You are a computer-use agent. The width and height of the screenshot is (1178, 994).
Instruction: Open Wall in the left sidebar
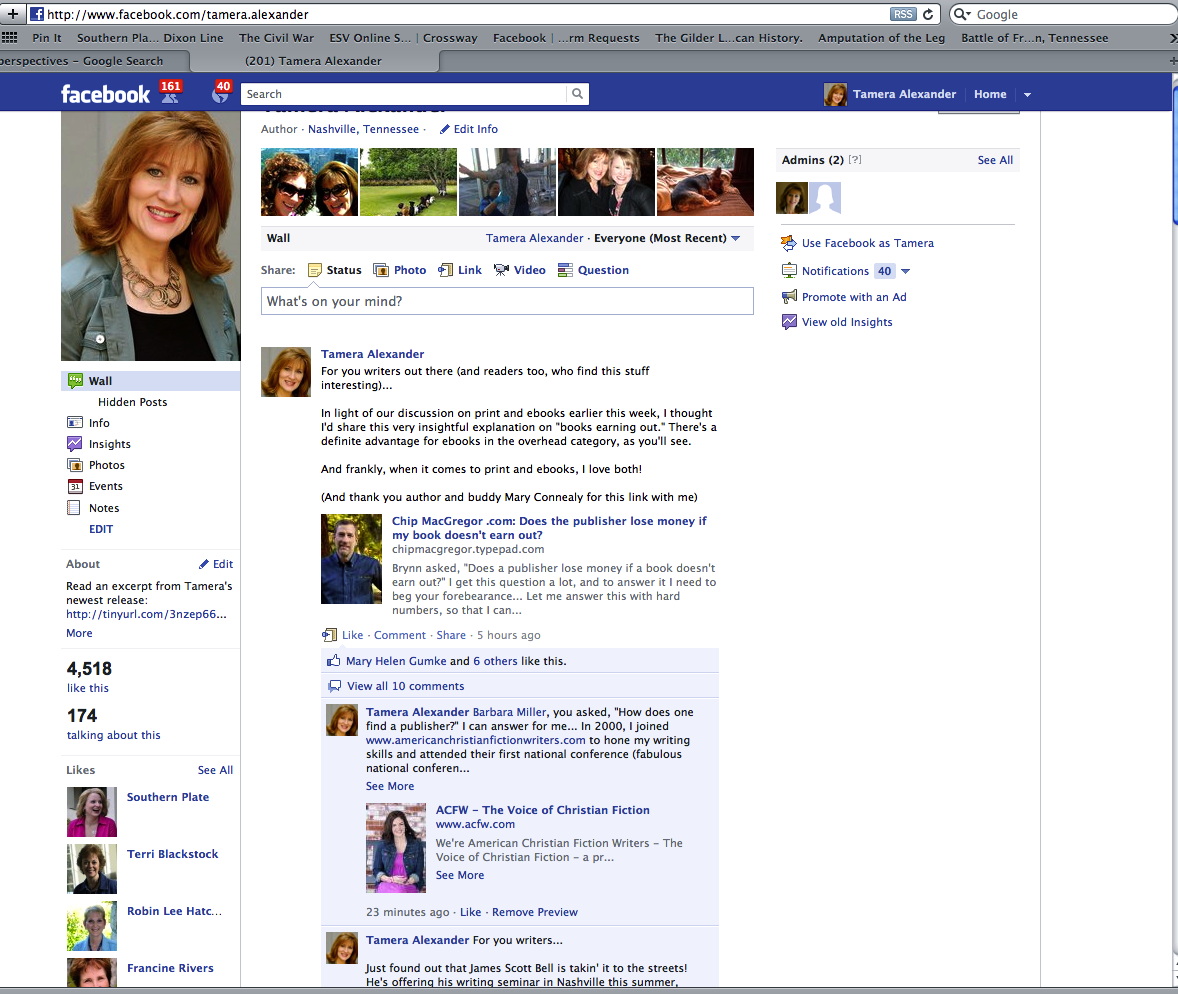(x=150, y=381)
